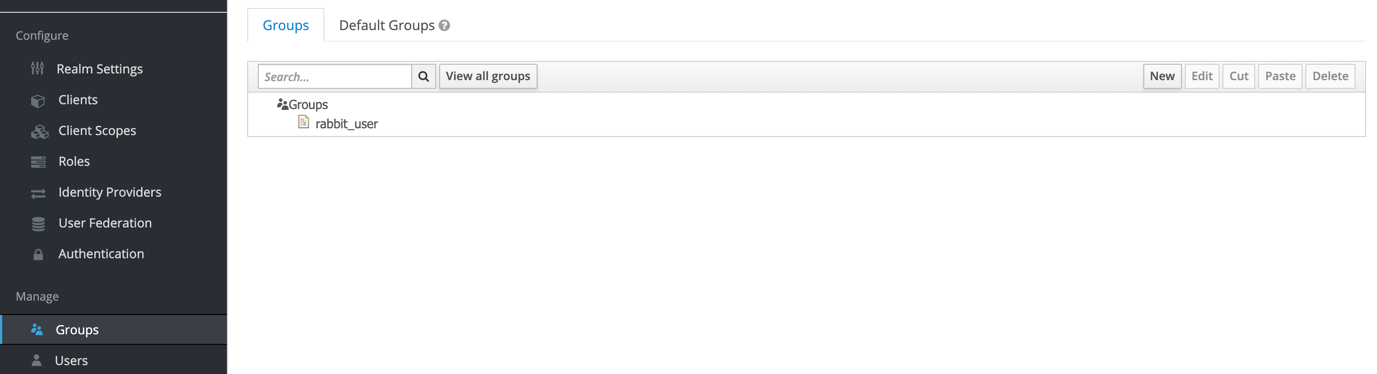This screenshot has width=1377, height=374.
Task: Focus the group Search input field
Action: [335, 76]
